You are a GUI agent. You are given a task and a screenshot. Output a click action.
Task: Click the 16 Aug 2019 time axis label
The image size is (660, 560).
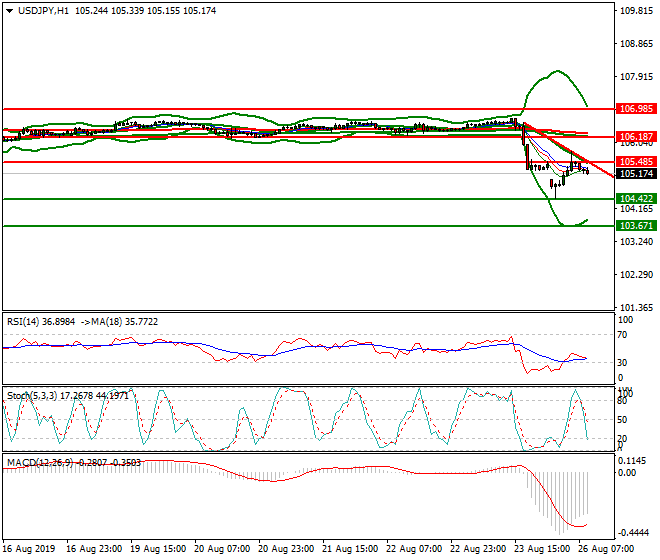point(29,549)
